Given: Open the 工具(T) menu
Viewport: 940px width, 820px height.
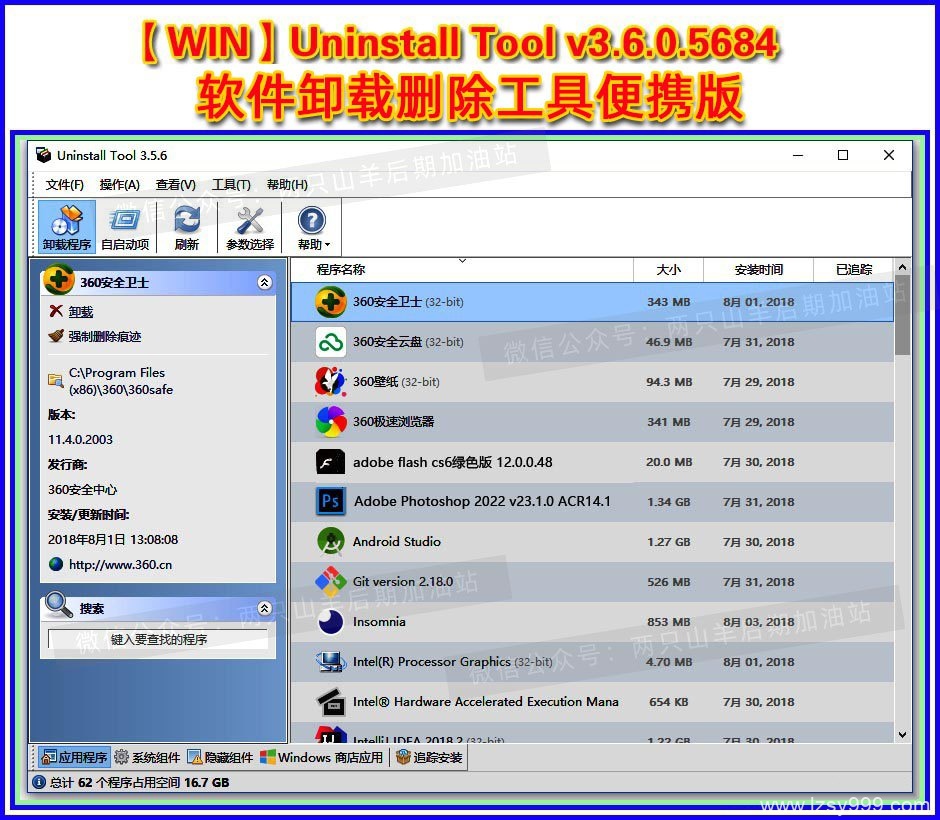Looking at the screenshot, I should [231, 185].
